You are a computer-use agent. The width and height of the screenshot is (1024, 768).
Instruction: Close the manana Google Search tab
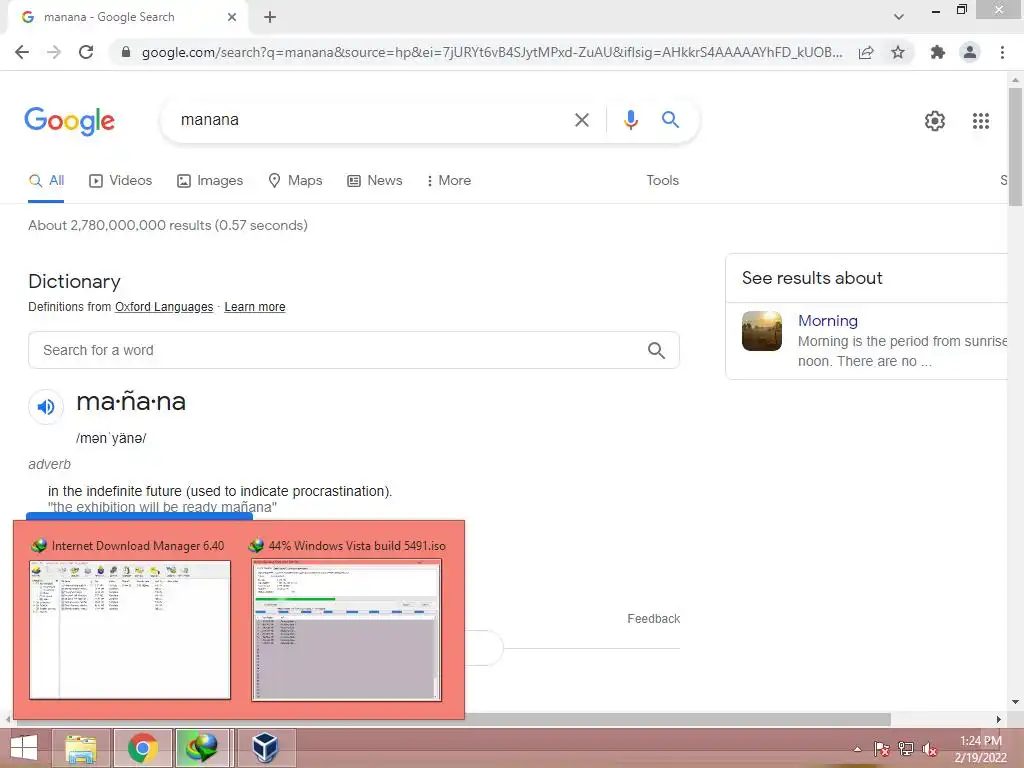[x=232, y=17]
